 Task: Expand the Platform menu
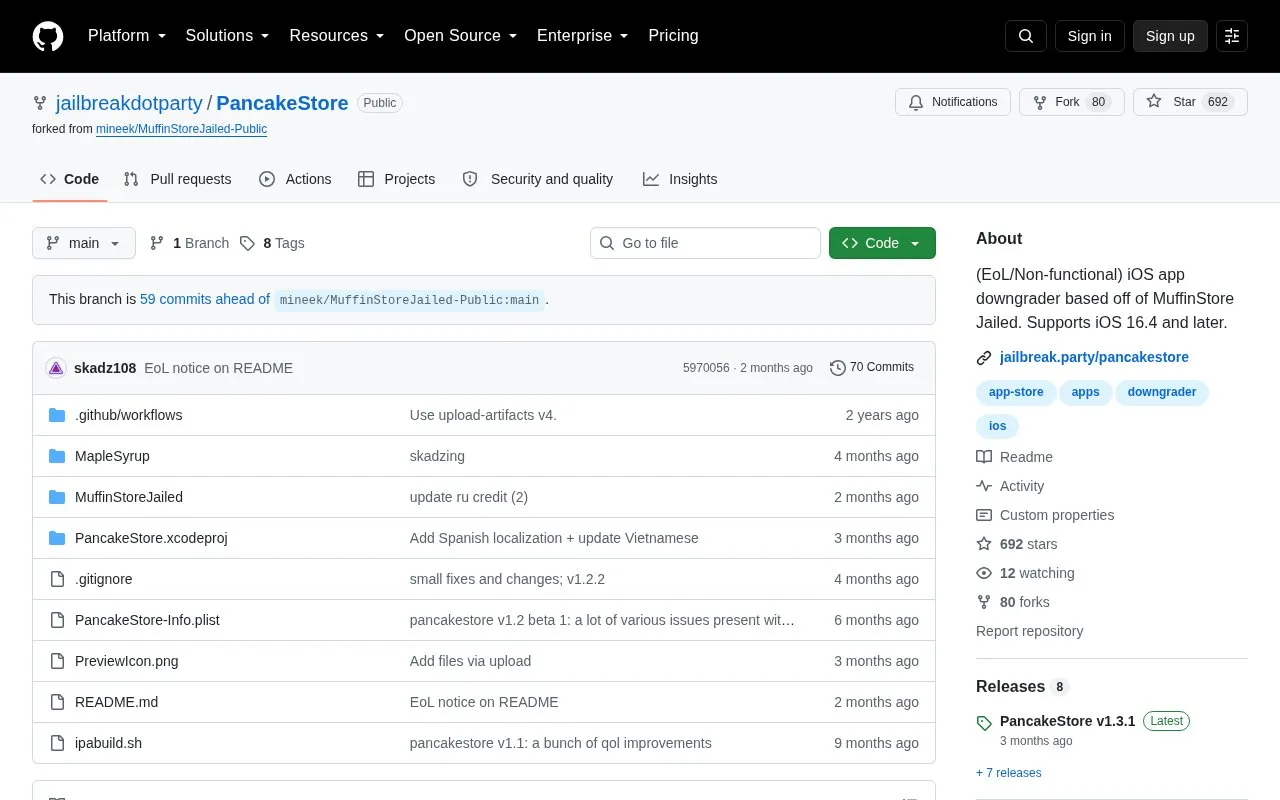pos(127,36)
